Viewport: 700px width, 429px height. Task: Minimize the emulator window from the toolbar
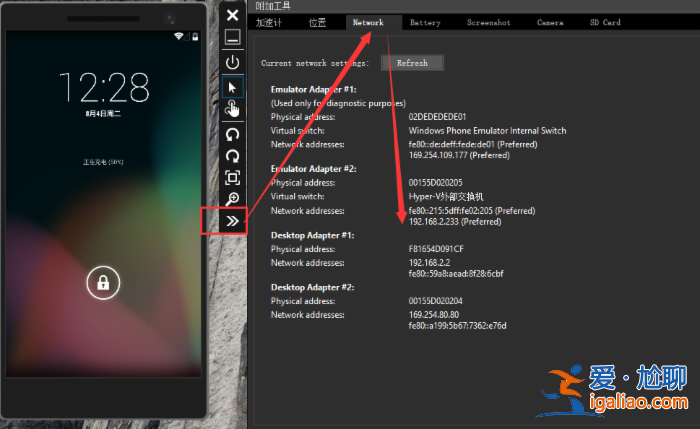click(232, 38)
